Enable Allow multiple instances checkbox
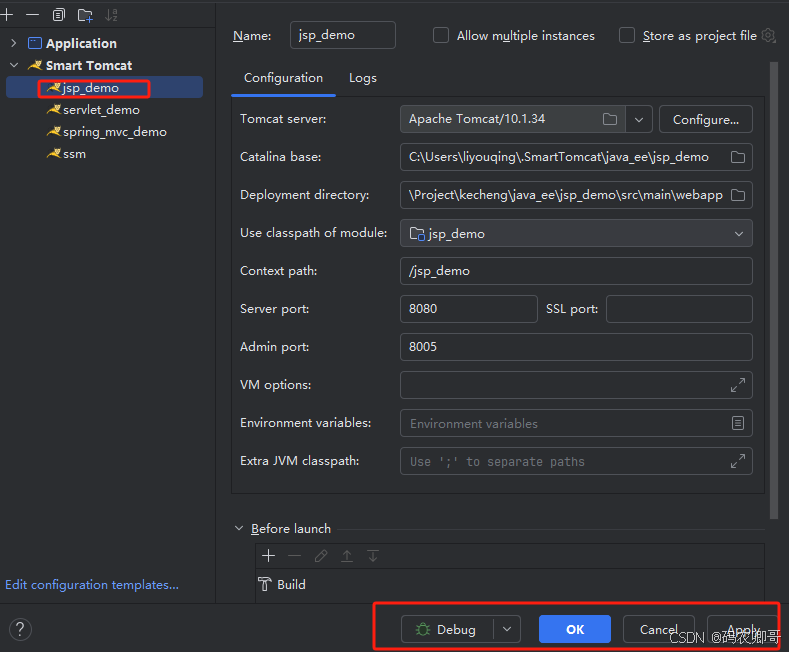This screenshot has width=789, height=652. point(441,35)
